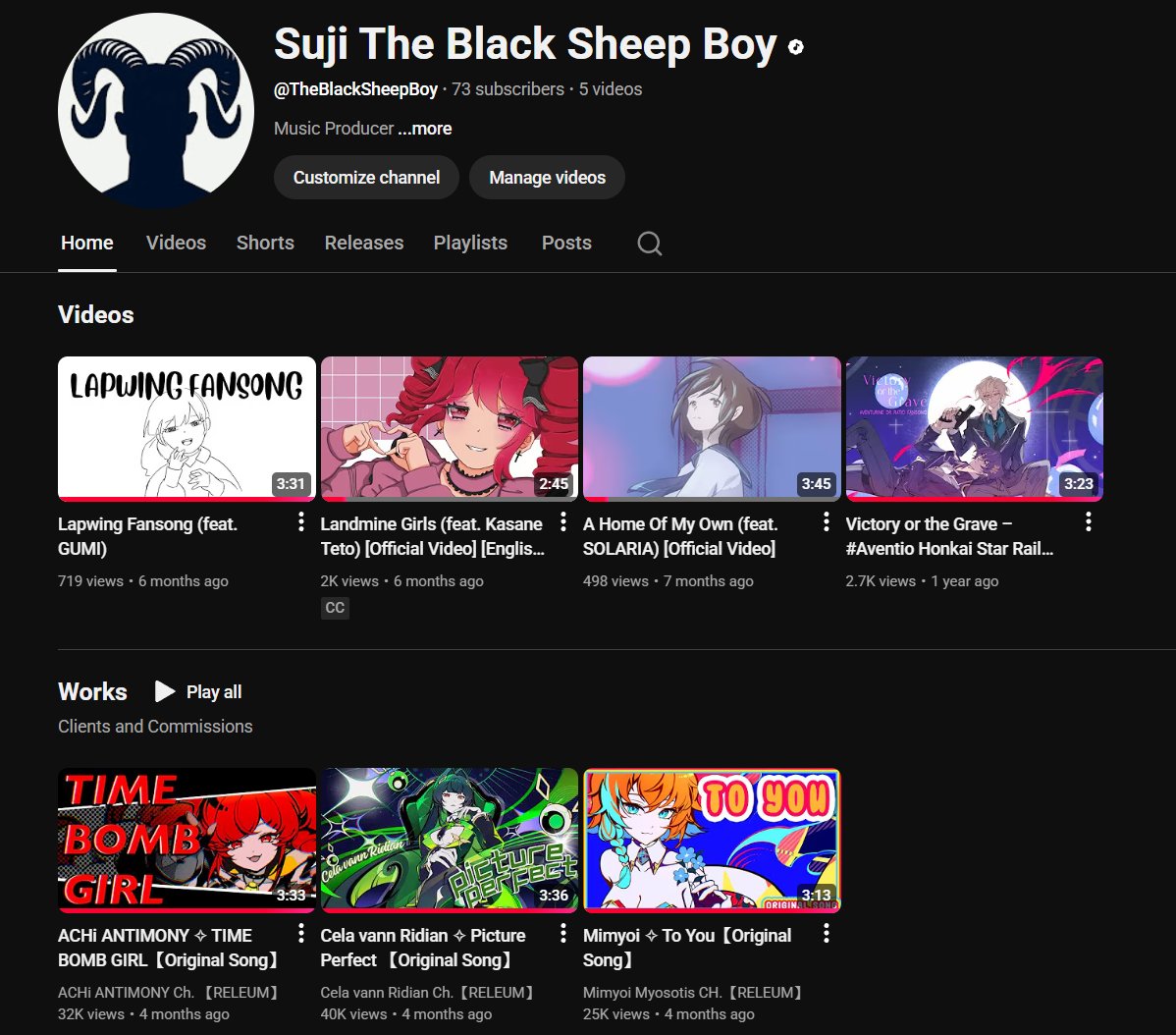This screenshot has width=1176, height=1035.
Task: Click the CC badge under Landmine Girls
Action: tap(335, 608)
